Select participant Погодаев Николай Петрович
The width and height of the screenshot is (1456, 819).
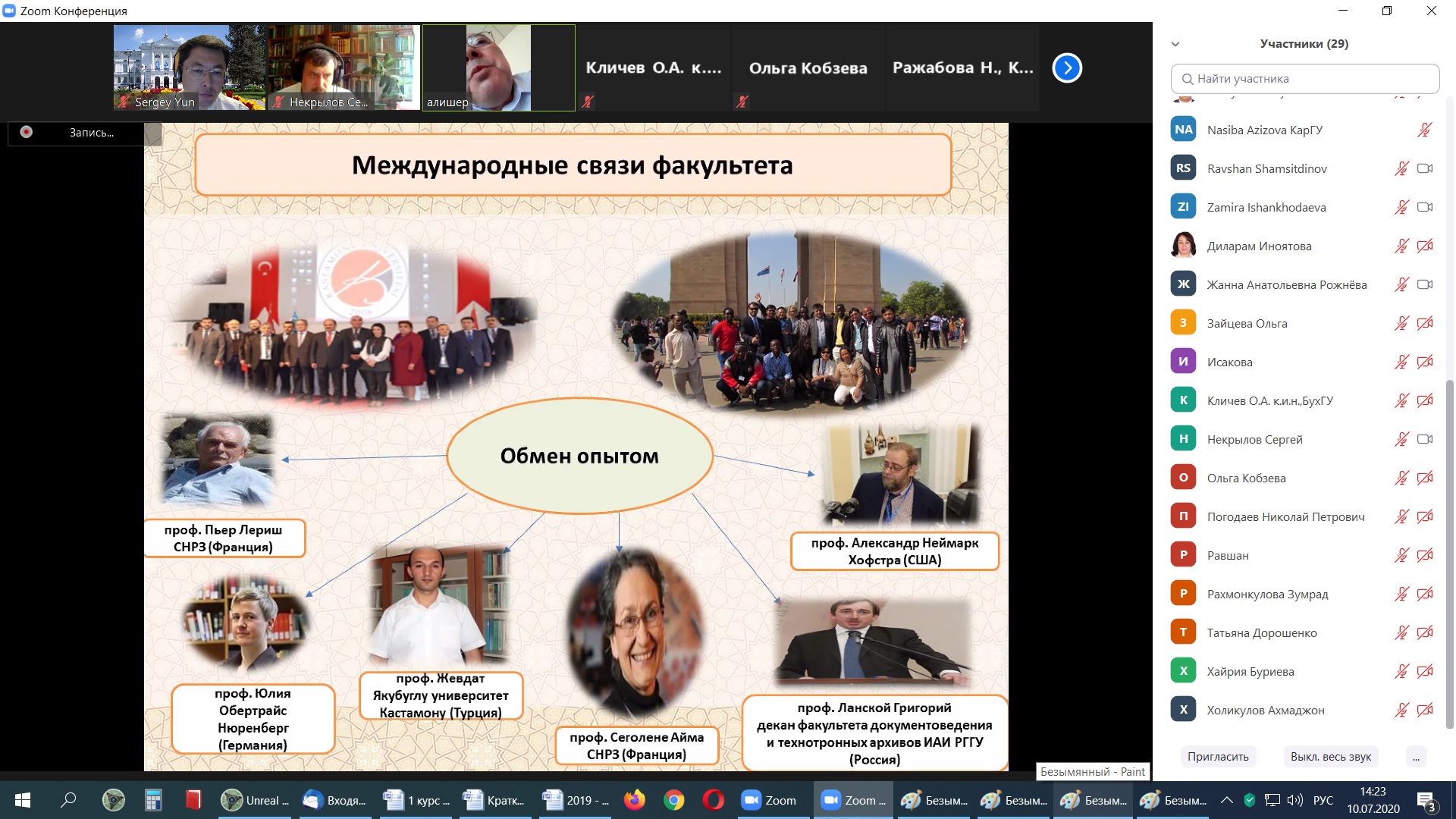pos(1285,516)
